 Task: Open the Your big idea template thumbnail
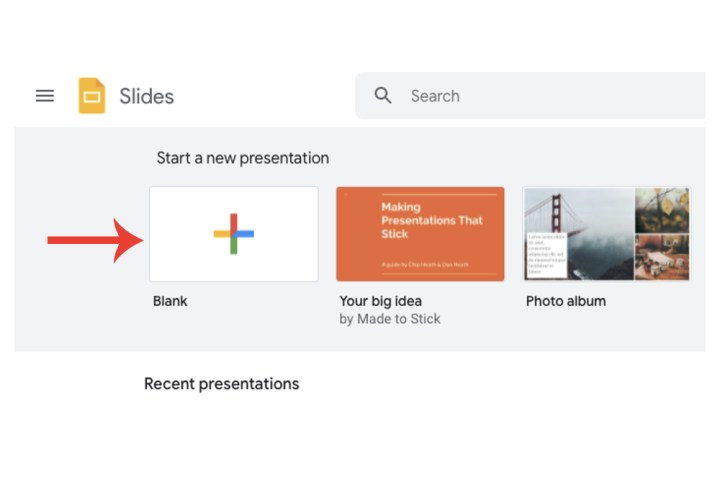tap(420, 234)
